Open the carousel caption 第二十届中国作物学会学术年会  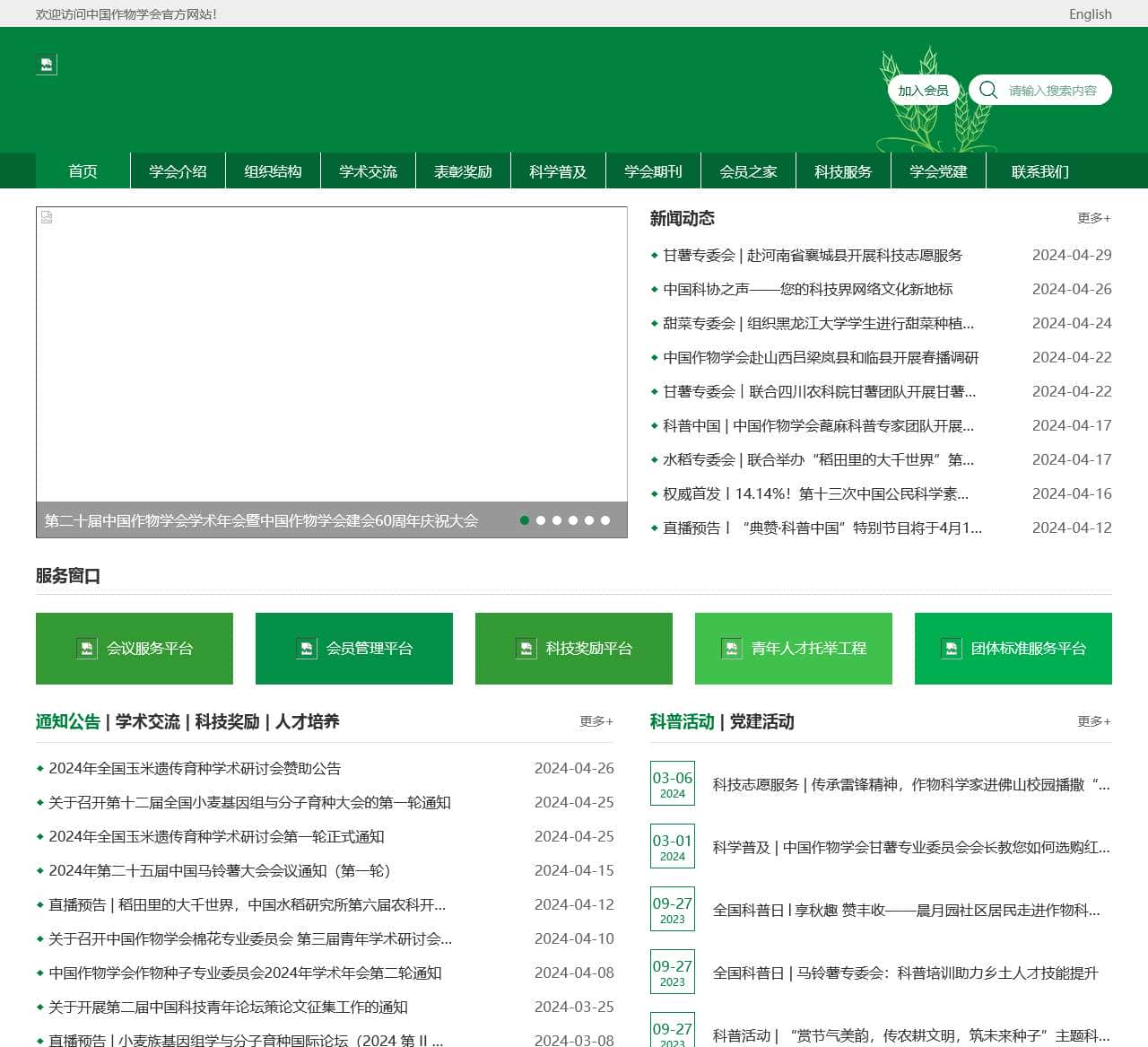(261, 520)
